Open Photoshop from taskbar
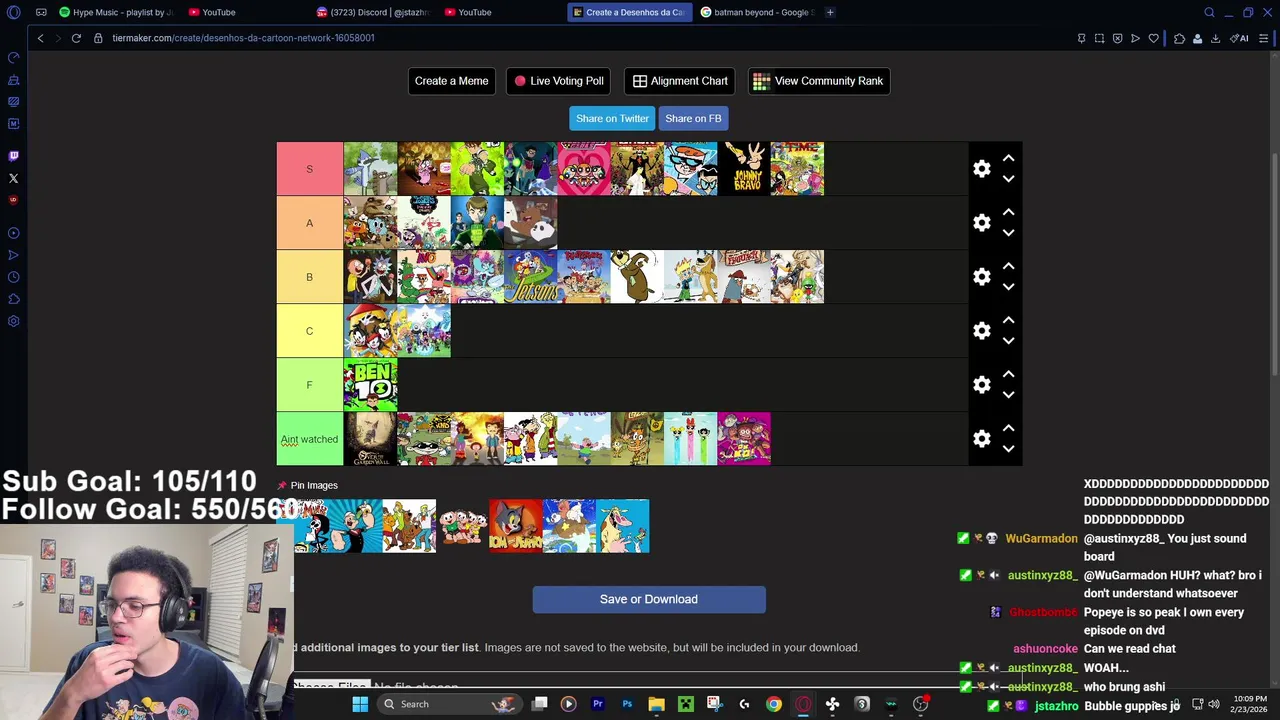The height and width of the screenshot is (720, 1280). (627, 704)
